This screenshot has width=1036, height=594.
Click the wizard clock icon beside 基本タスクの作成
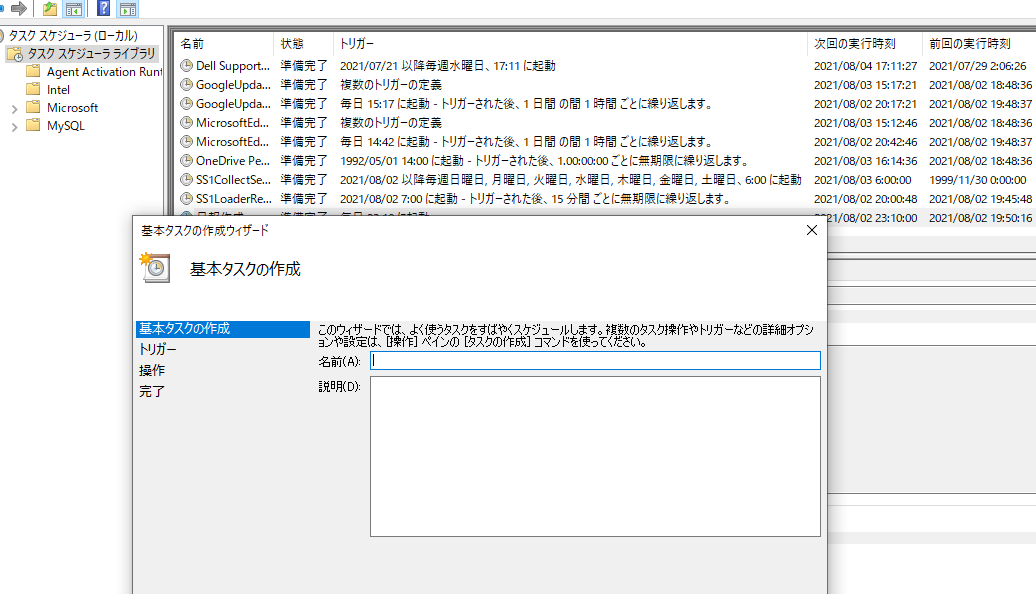point(155,268)
